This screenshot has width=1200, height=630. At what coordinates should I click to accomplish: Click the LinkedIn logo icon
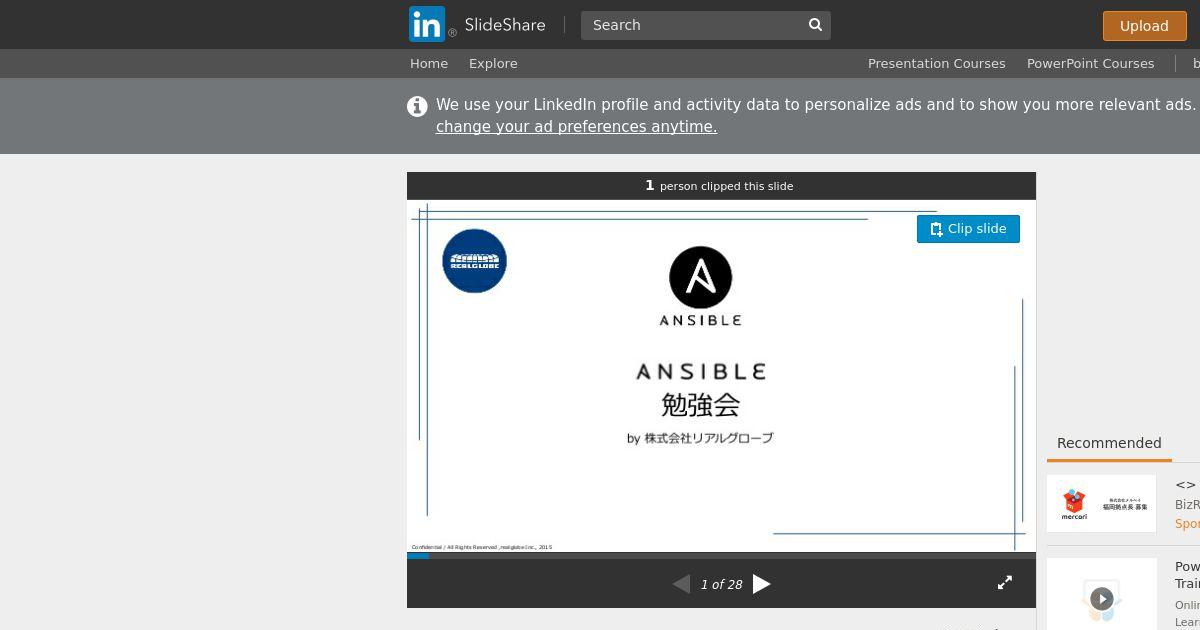click(427, 24)
